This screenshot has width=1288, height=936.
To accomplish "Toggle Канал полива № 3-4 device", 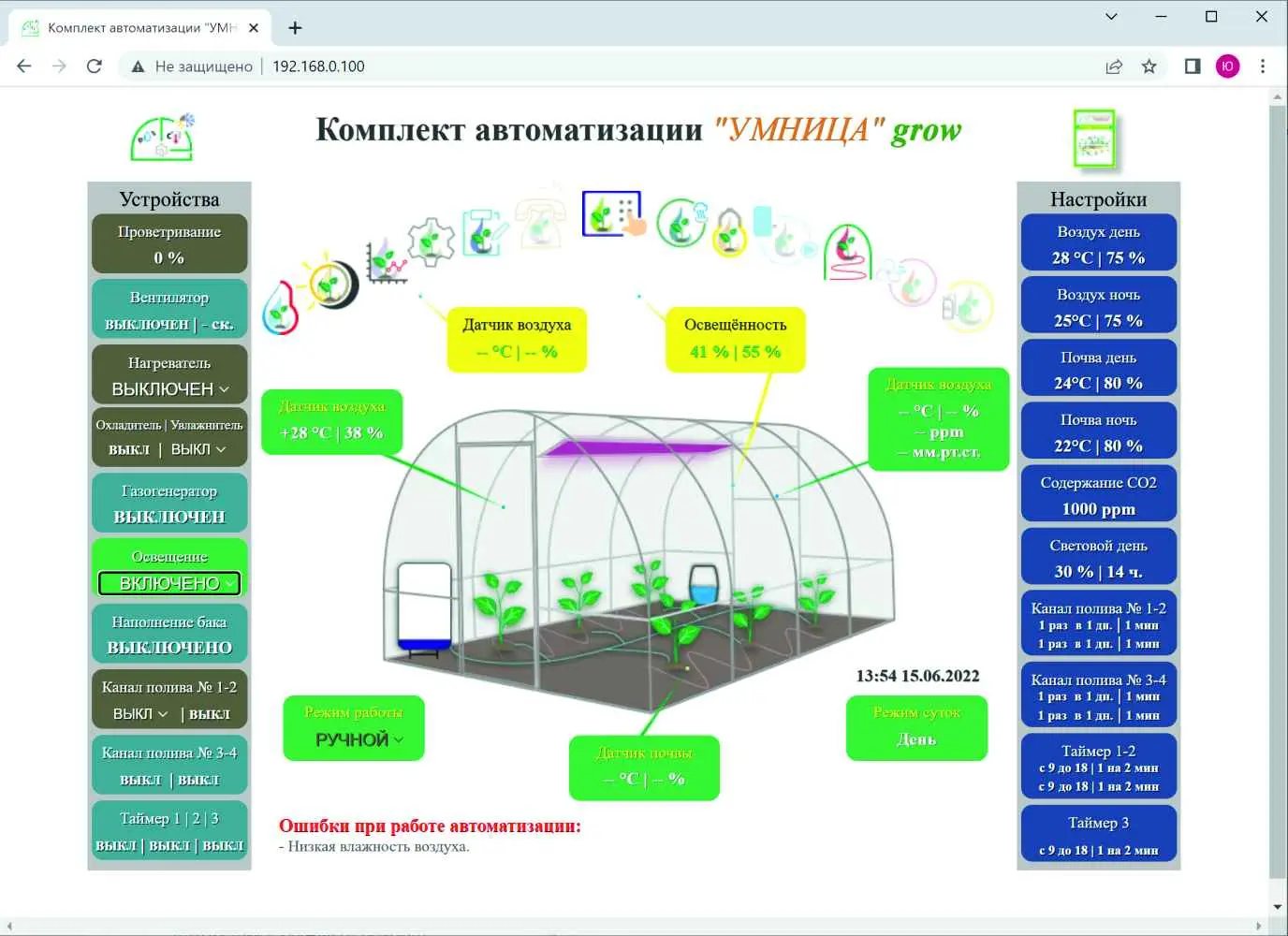I will pos(169,765).
